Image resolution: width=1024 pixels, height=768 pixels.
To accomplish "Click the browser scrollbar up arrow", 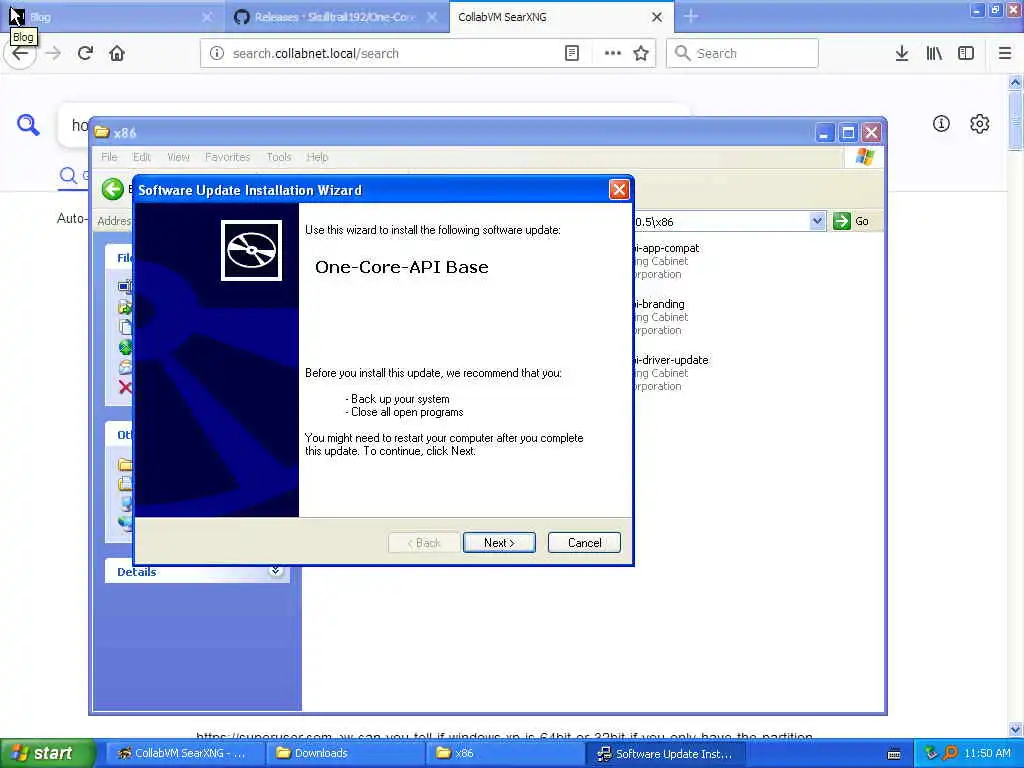I will tap(1015, 82).
